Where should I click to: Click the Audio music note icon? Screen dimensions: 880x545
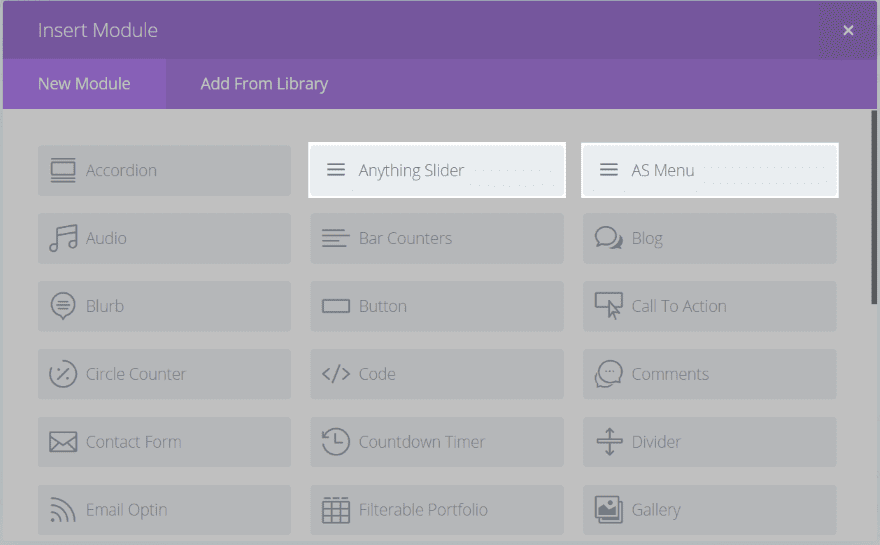tap(63, 239)
